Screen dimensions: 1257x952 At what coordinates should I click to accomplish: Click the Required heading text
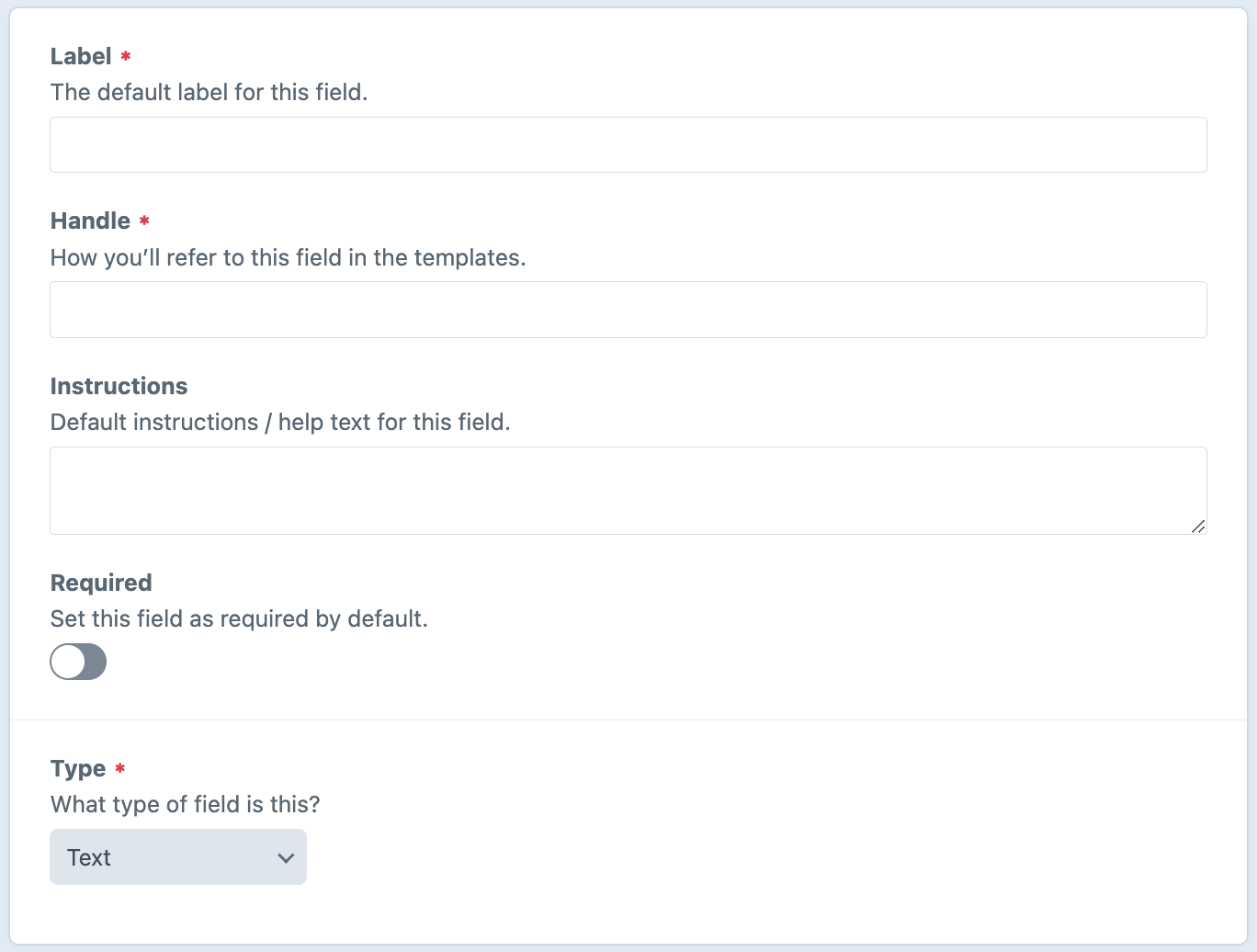(x=100, y=583)
